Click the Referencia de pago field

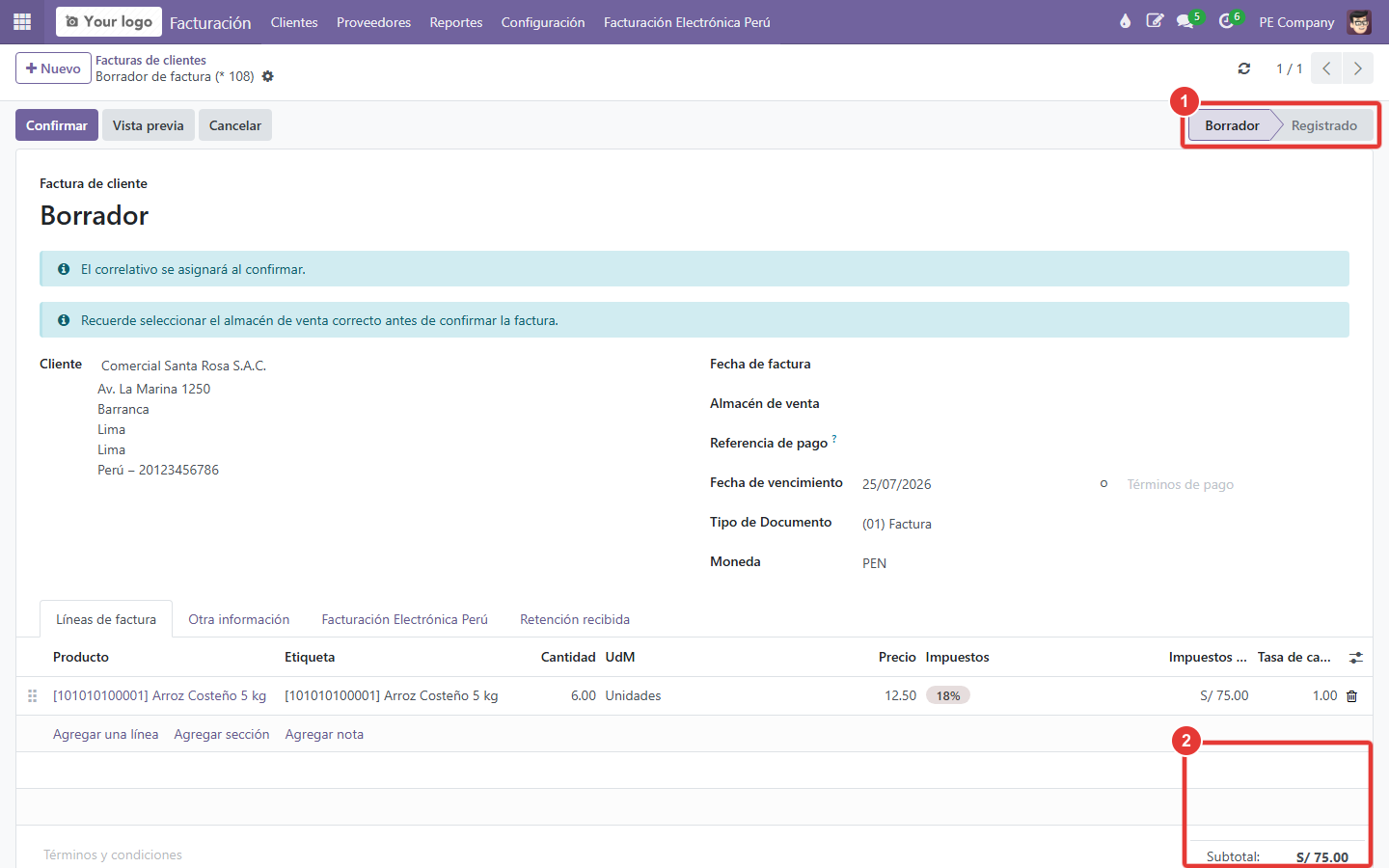(x=1104, y=444)
